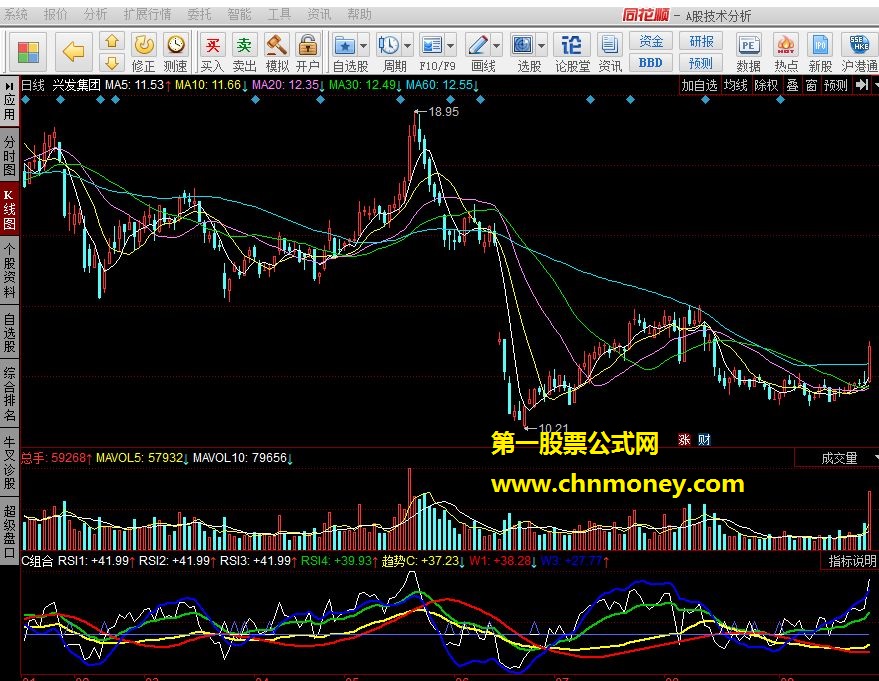Image resolution: width=879 pixels, height=681 pixels.
Task: Click the 兴发集团 stock name label
Action: 76,85
